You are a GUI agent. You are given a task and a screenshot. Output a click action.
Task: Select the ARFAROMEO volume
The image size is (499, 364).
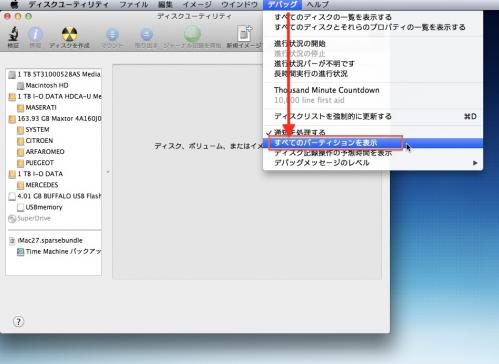[x=41, y=152]
